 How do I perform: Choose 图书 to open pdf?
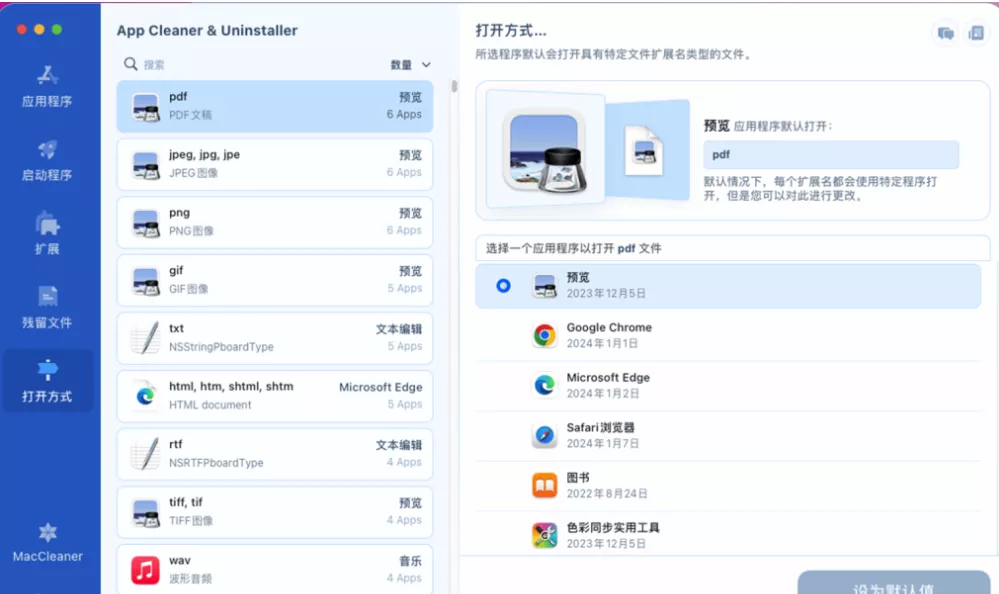tap(728, 486)
